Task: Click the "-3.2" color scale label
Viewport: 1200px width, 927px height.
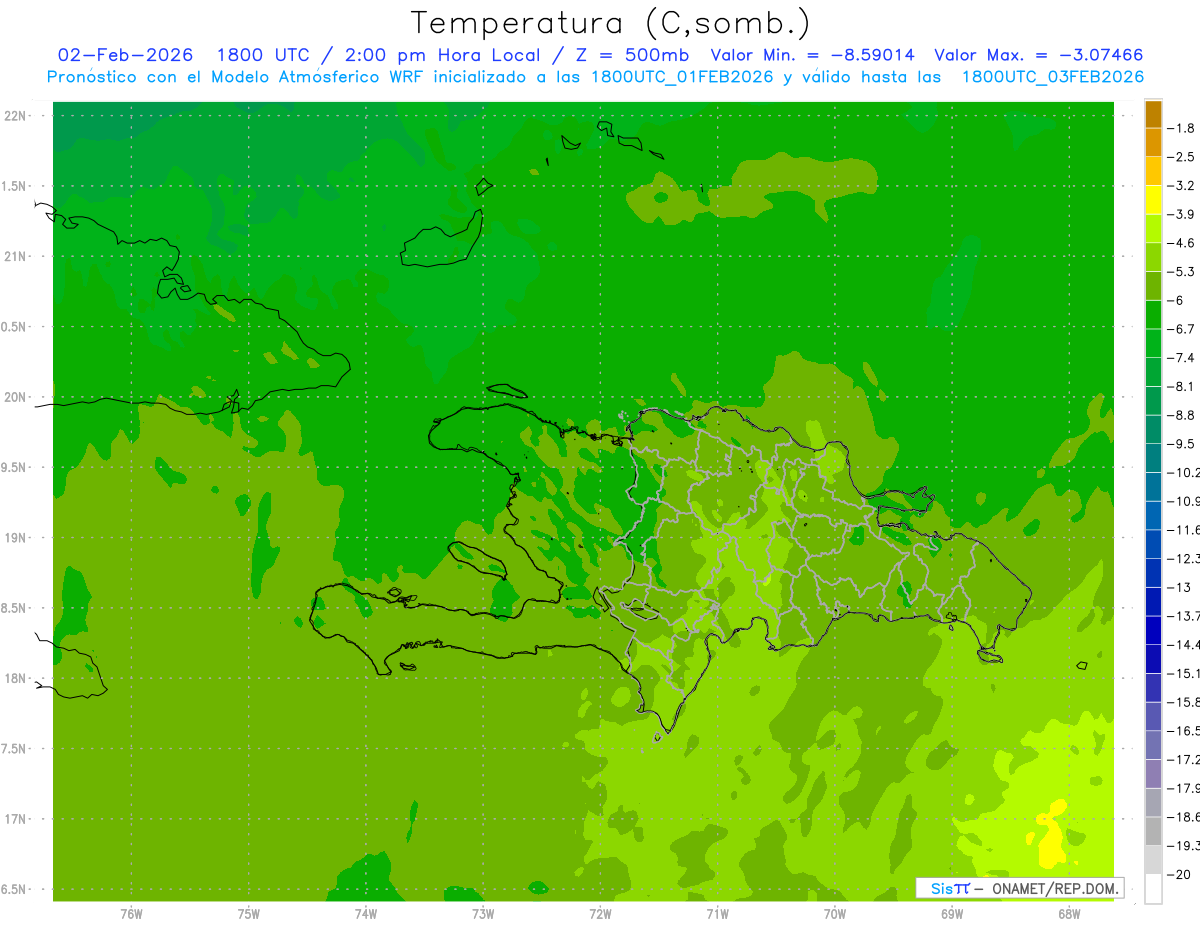Action: click(1181, 186)
